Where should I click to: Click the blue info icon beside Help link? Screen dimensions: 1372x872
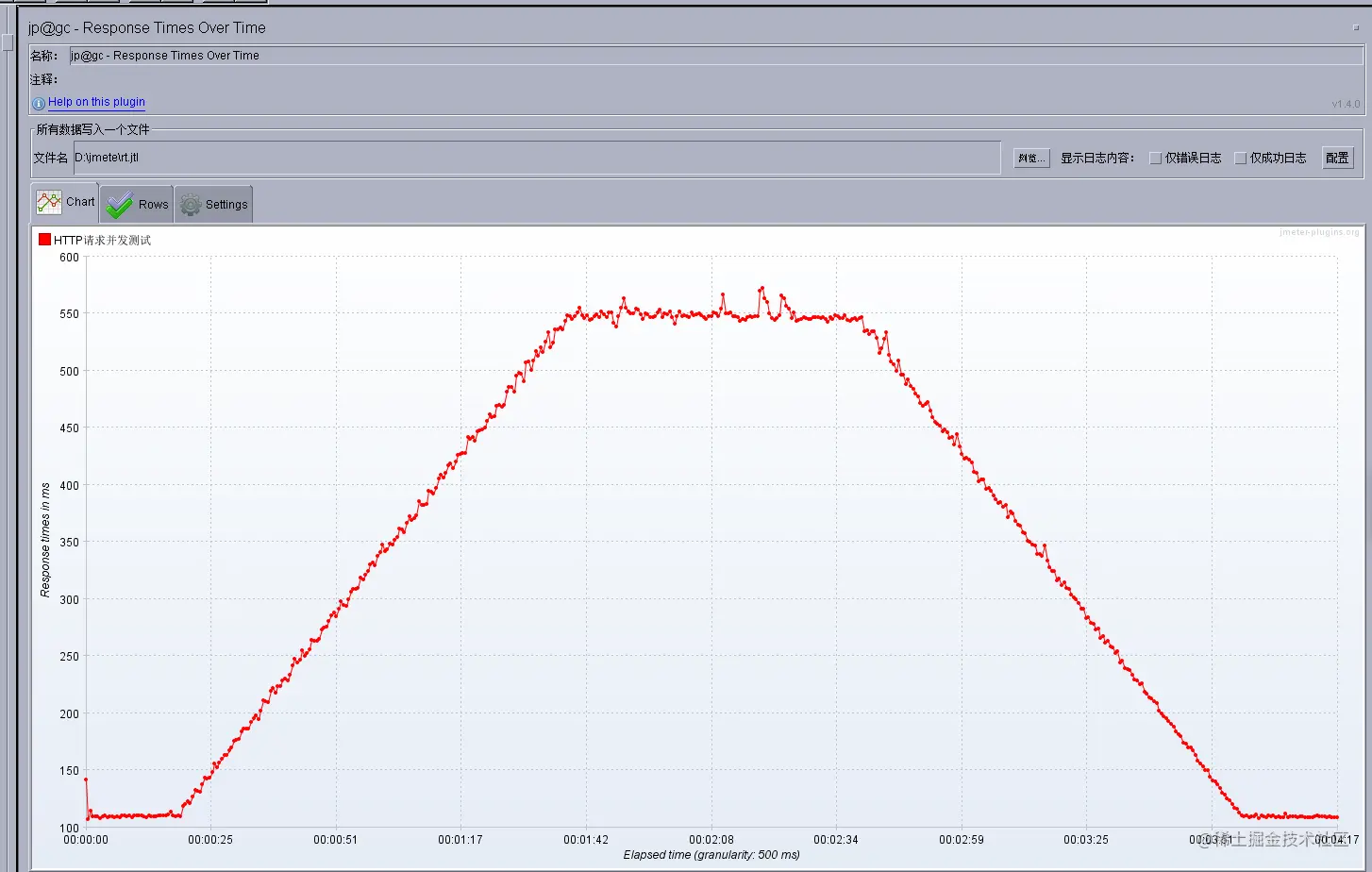(x=39, y=103)
